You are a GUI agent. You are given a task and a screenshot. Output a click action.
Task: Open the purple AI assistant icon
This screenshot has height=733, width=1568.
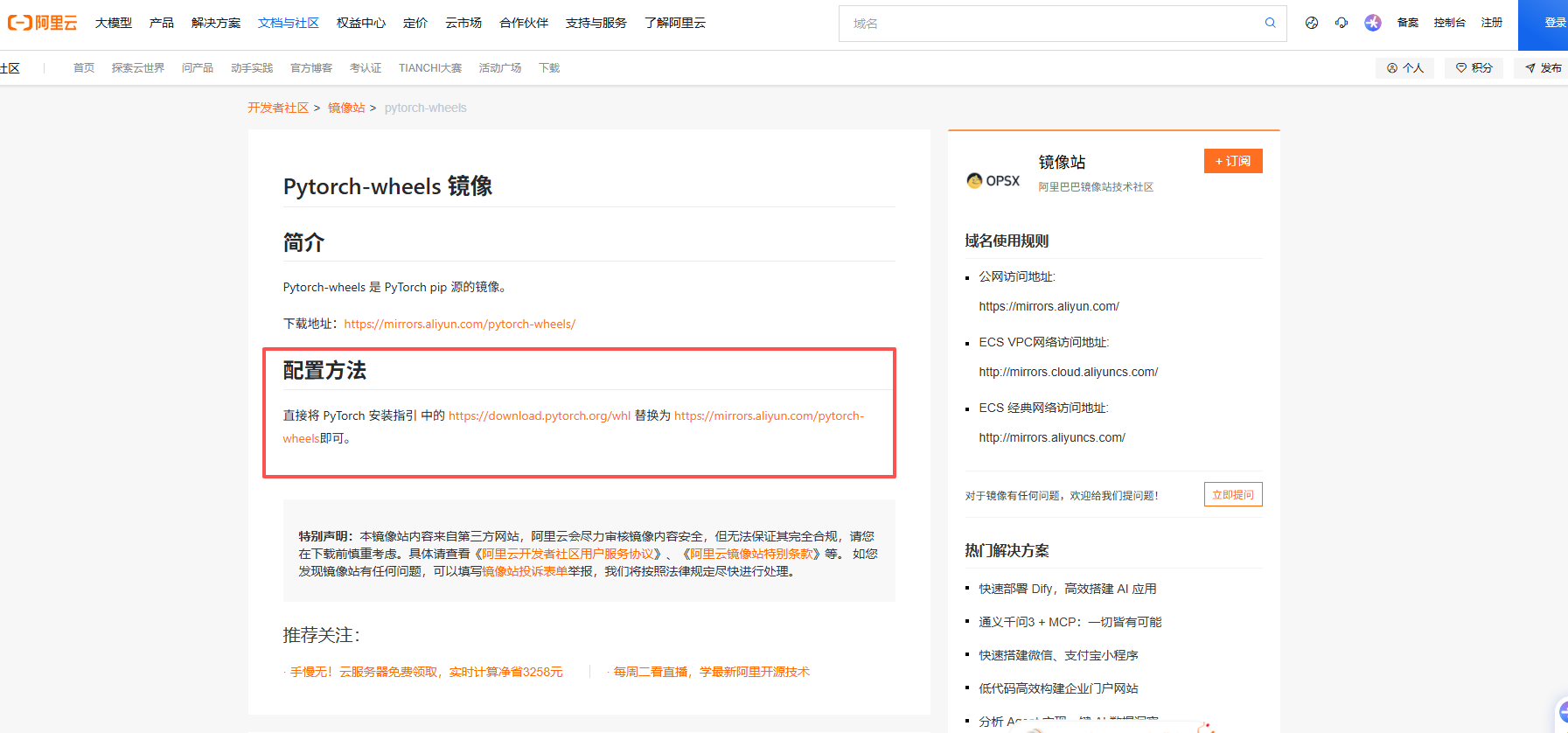click(x=1372, y=23)
